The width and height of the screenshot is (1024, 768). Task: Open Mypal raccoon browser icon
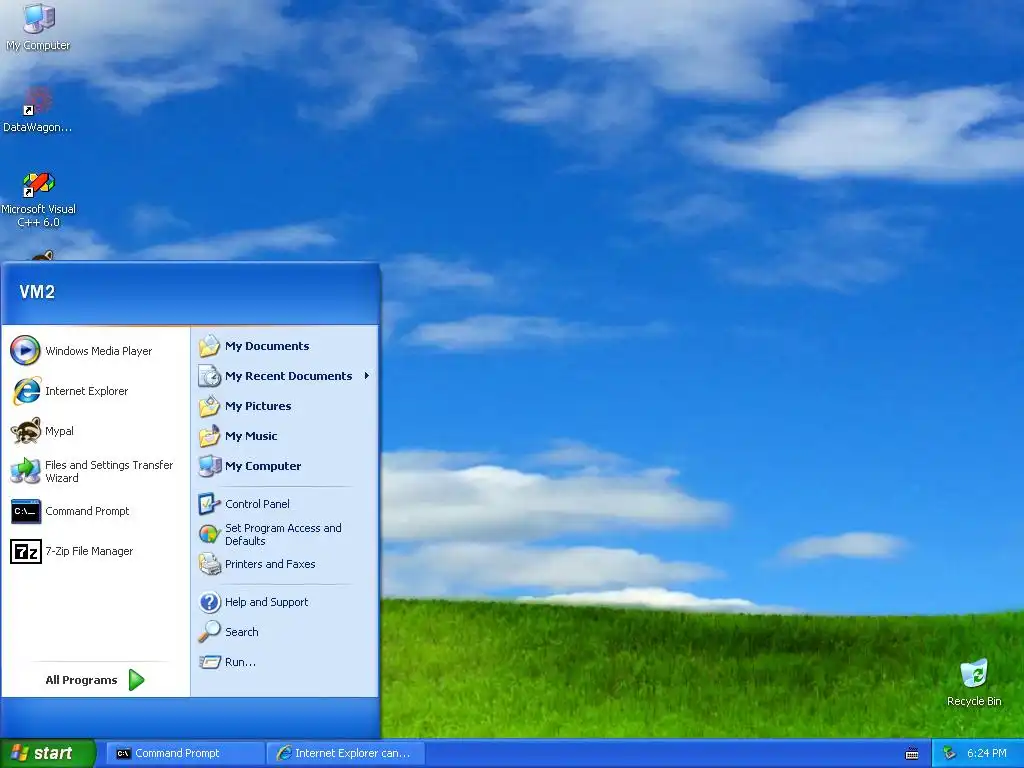[x=25, y=431]
